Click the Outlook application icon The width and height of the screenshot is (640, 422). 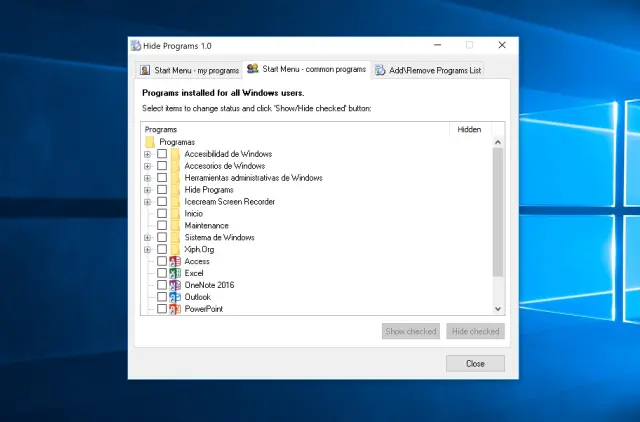pyautogui.click(x=175, y=297)
